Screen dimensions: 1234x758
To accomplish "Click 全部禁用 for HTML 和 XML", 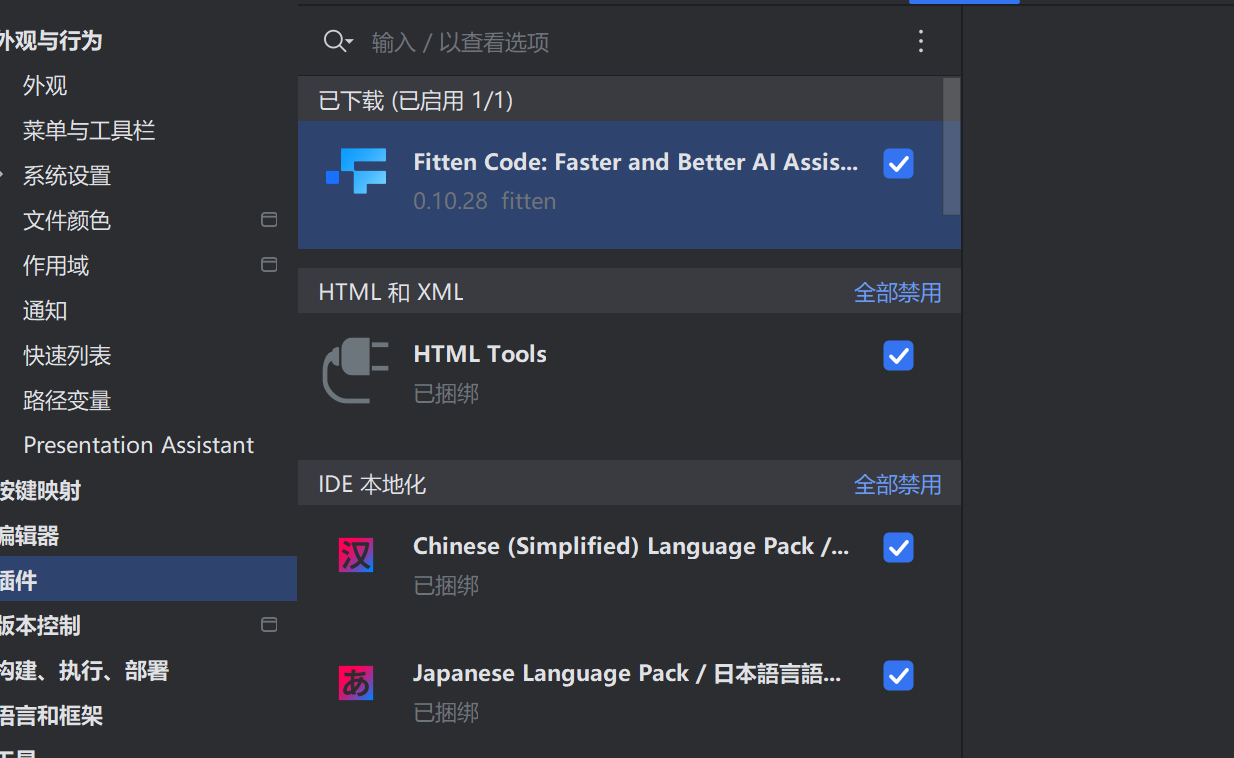I will (x=897, y=293).
